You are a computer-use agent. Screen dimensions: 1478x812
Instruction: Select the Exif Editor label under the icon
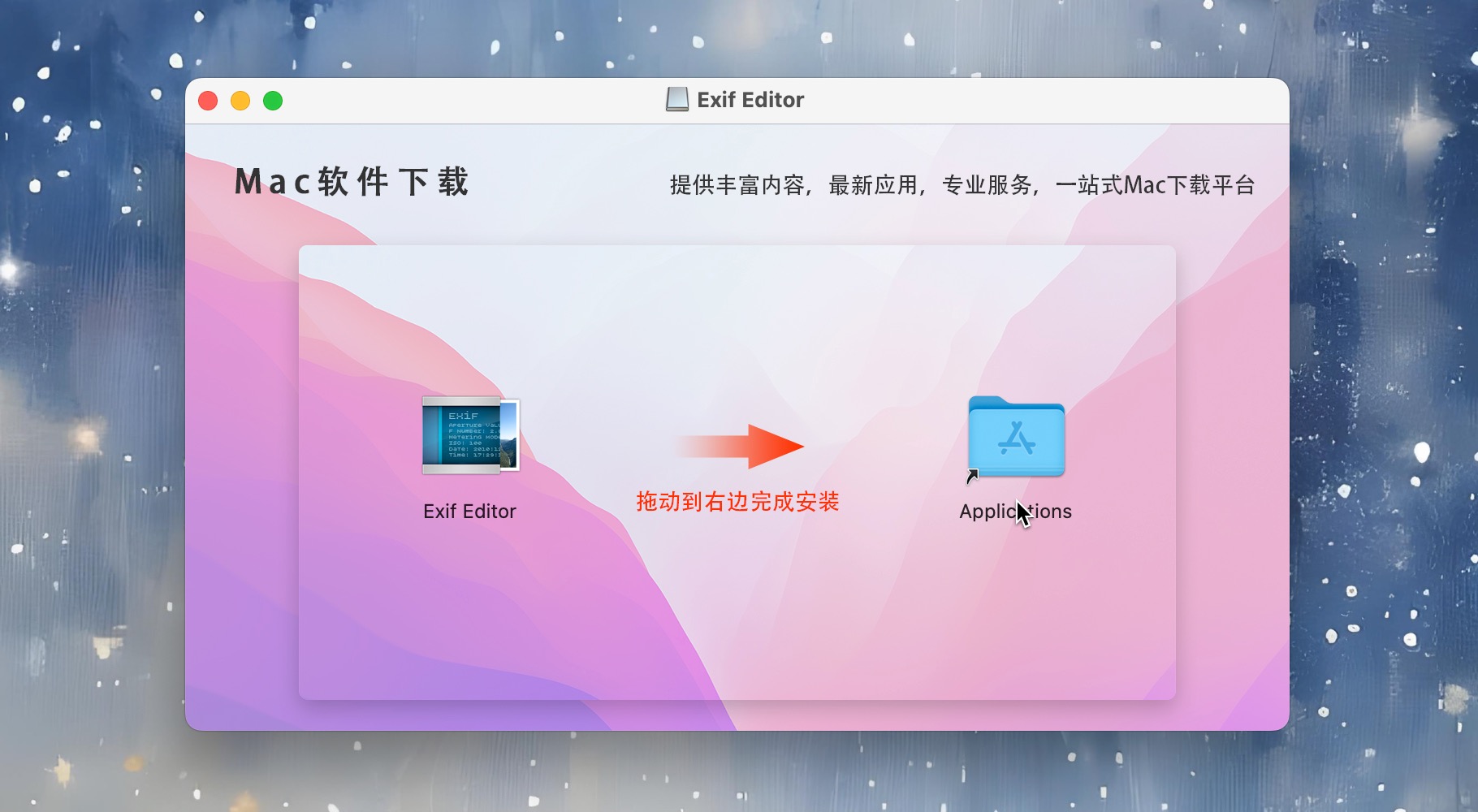point(469,512)
